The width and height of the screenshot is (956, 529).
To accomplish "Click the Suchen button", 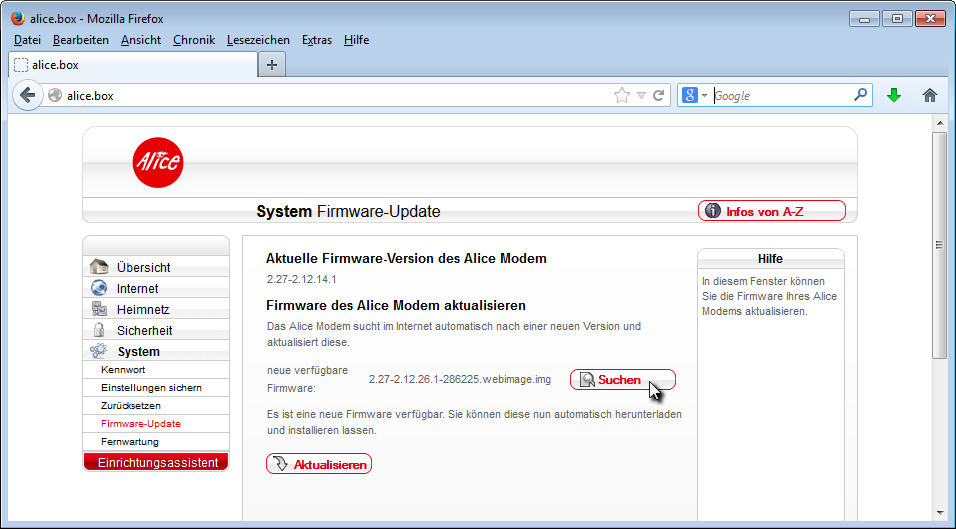I will tap(622, 380).
